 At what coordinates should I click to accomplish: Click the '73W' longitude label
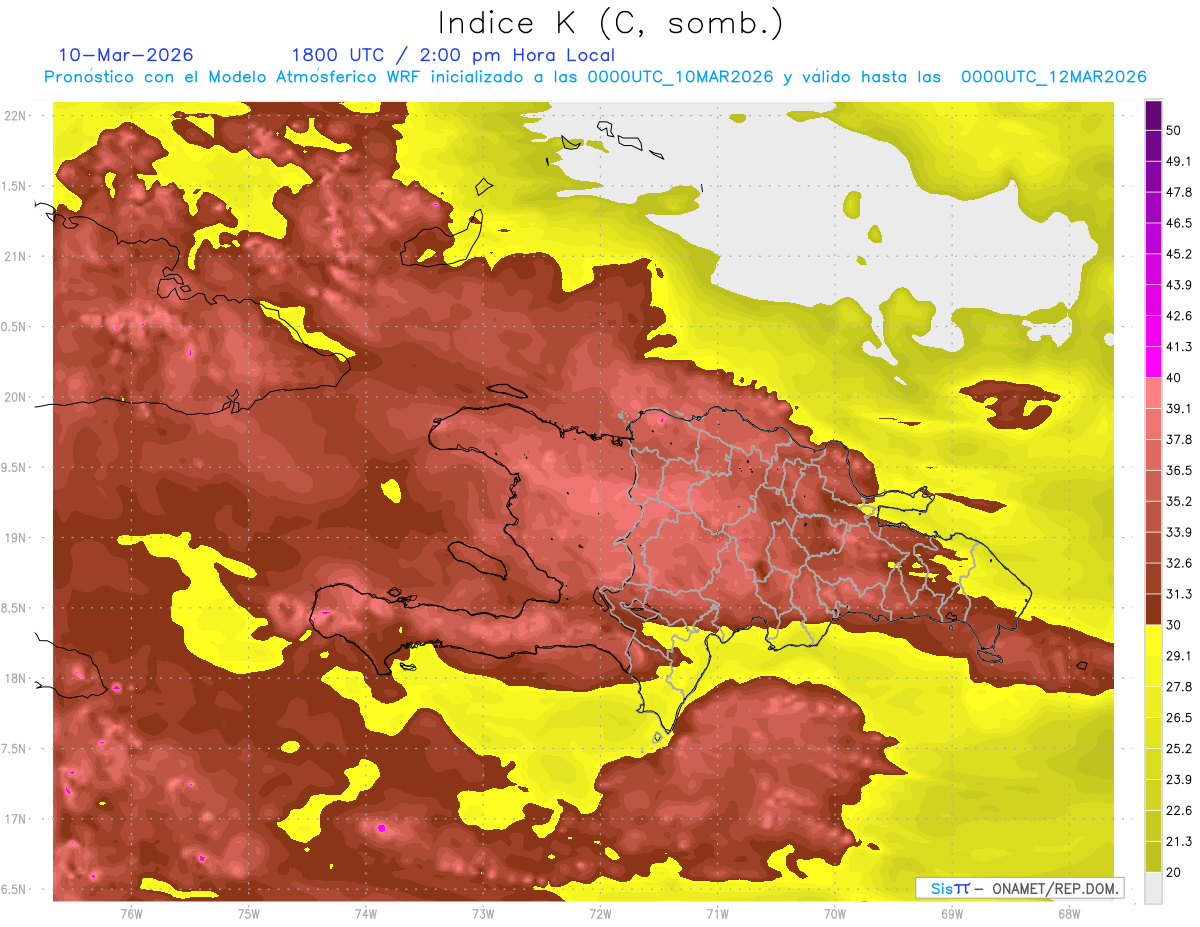point(483,913)
